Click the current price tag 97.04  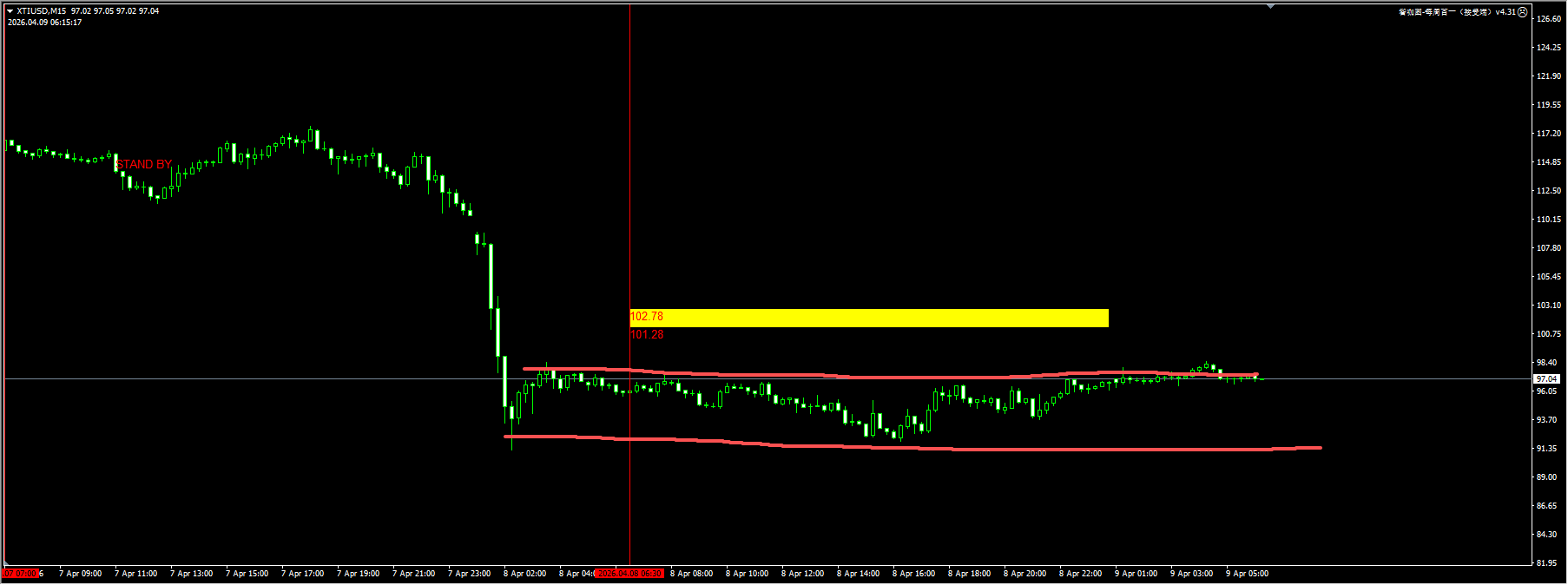click(1545, 379)
